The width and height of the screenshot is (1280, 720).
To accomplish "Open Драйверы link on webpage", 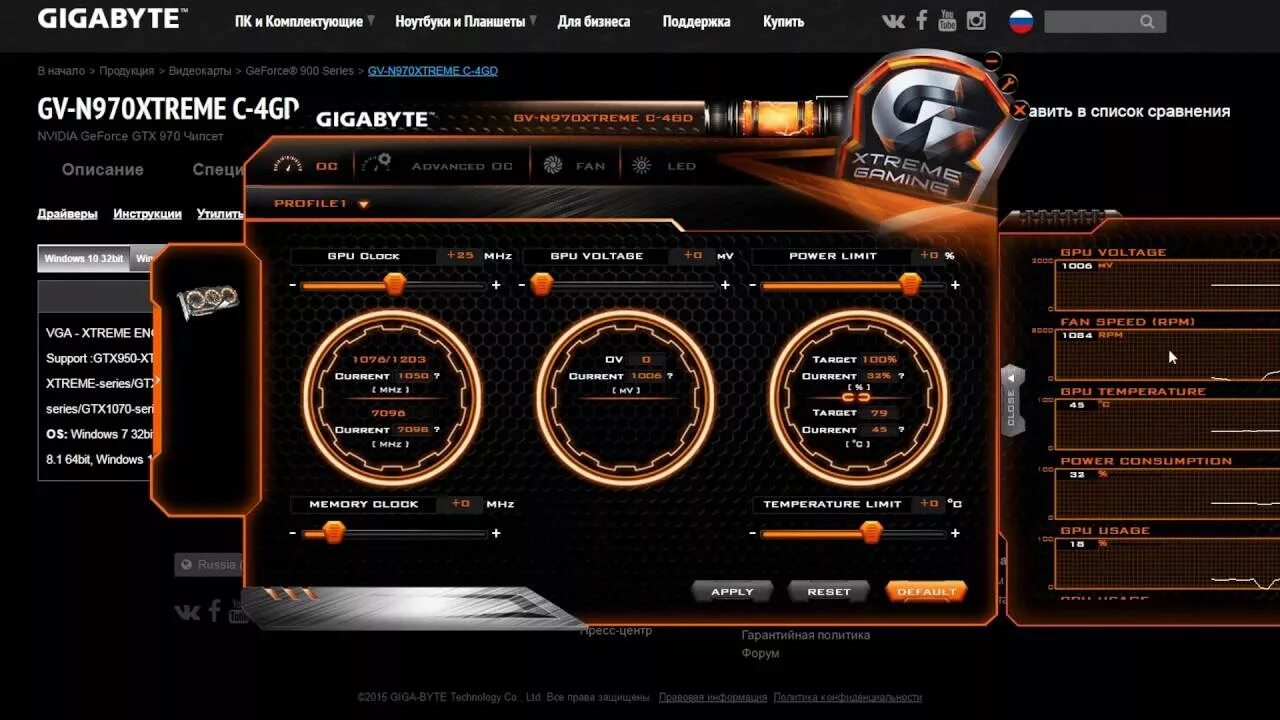I will (x=67, y=214).
